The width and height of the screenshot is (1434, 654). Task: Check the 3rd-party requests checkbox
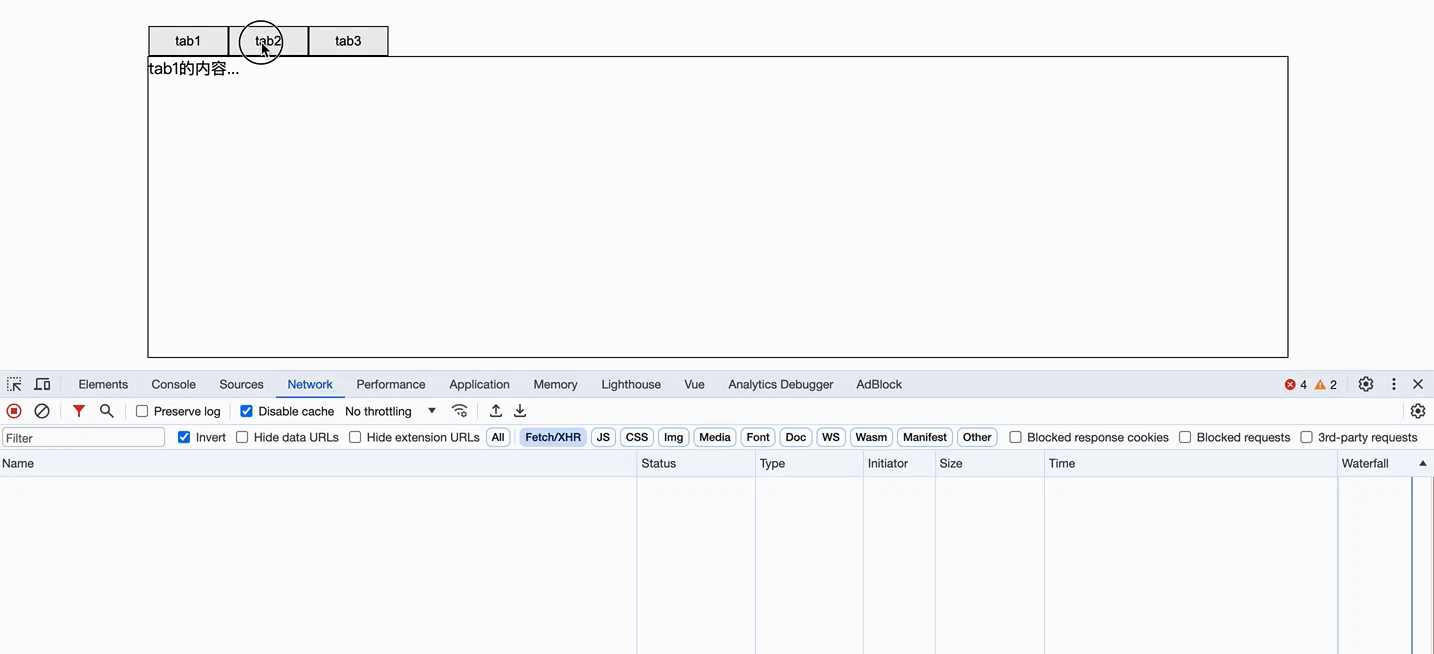click(x=1306, y=437)
